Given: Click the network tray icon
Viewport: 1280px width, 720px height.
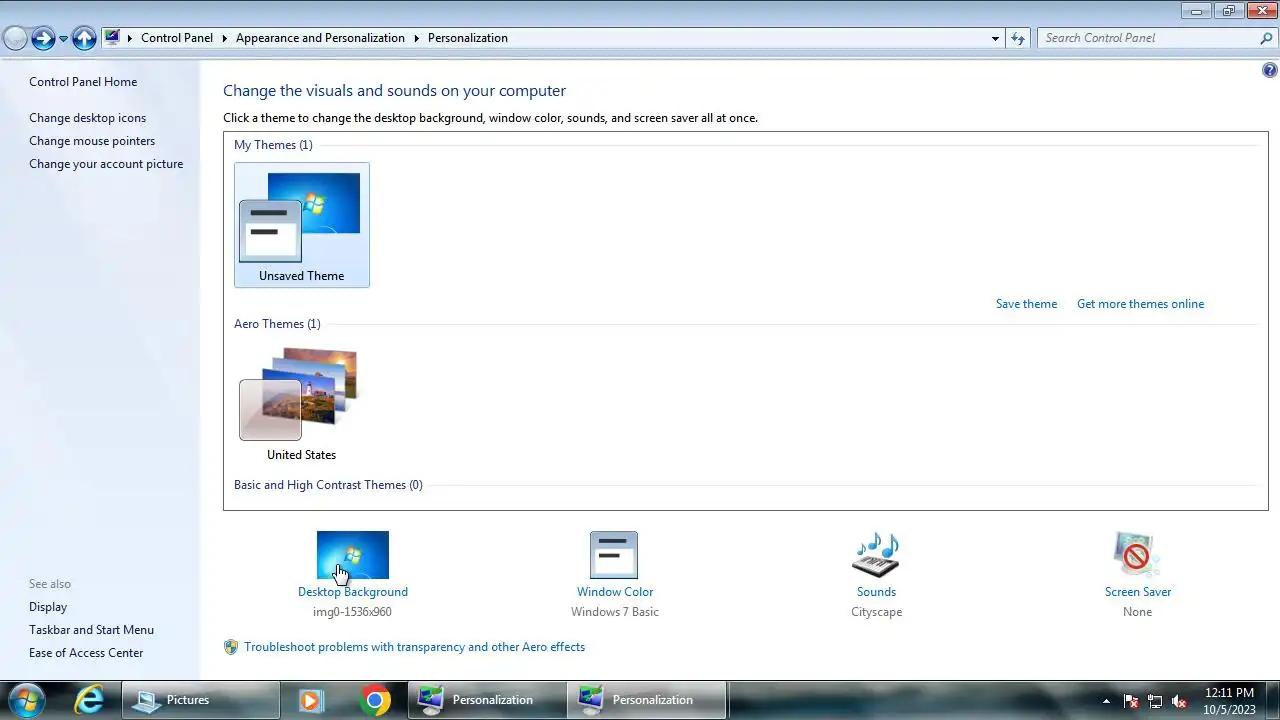Looking at the screenshot, I should pyautogui.click(x=1155, y=701).
